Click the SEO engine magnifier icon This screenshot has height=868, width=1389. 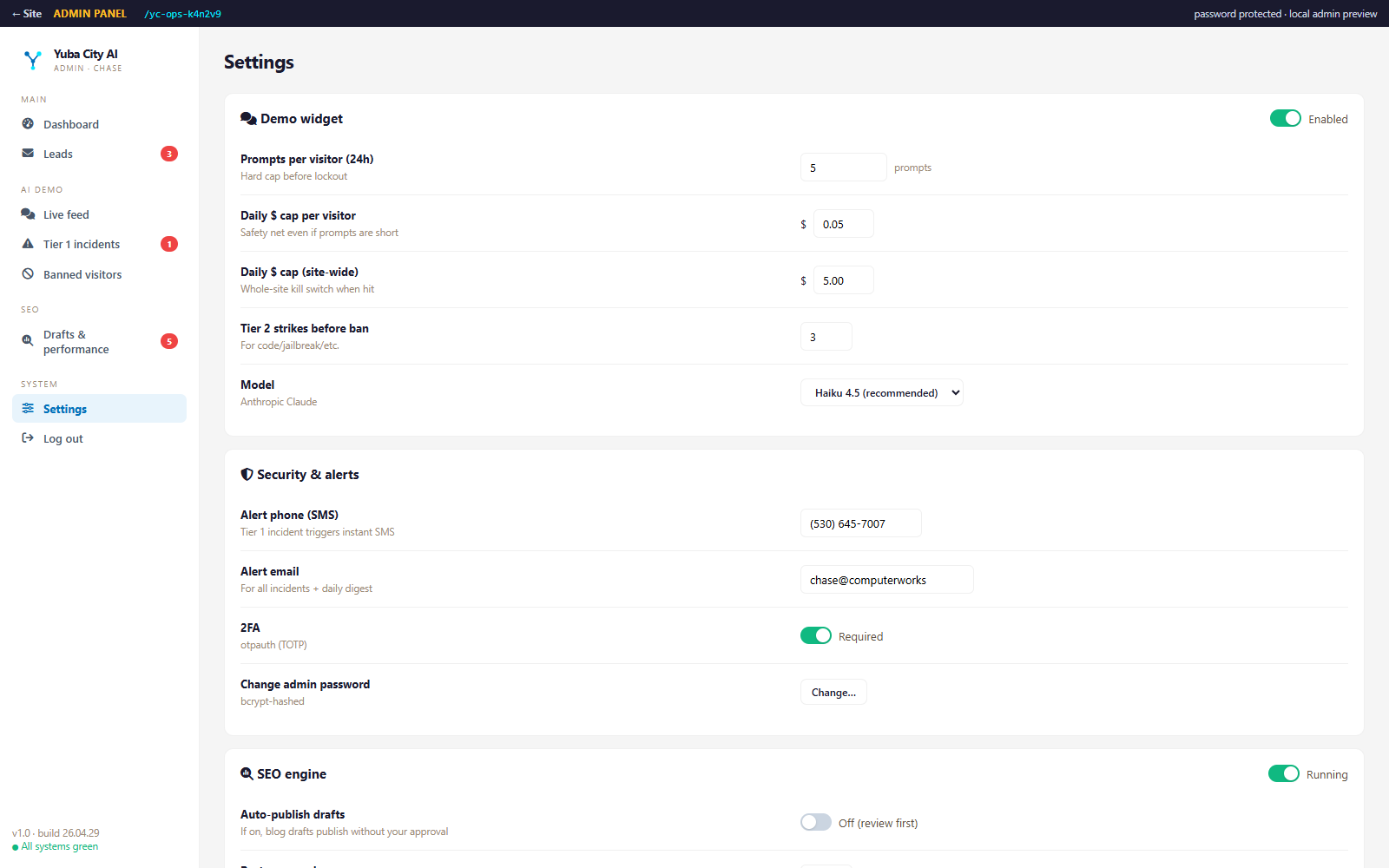[247, 774]
